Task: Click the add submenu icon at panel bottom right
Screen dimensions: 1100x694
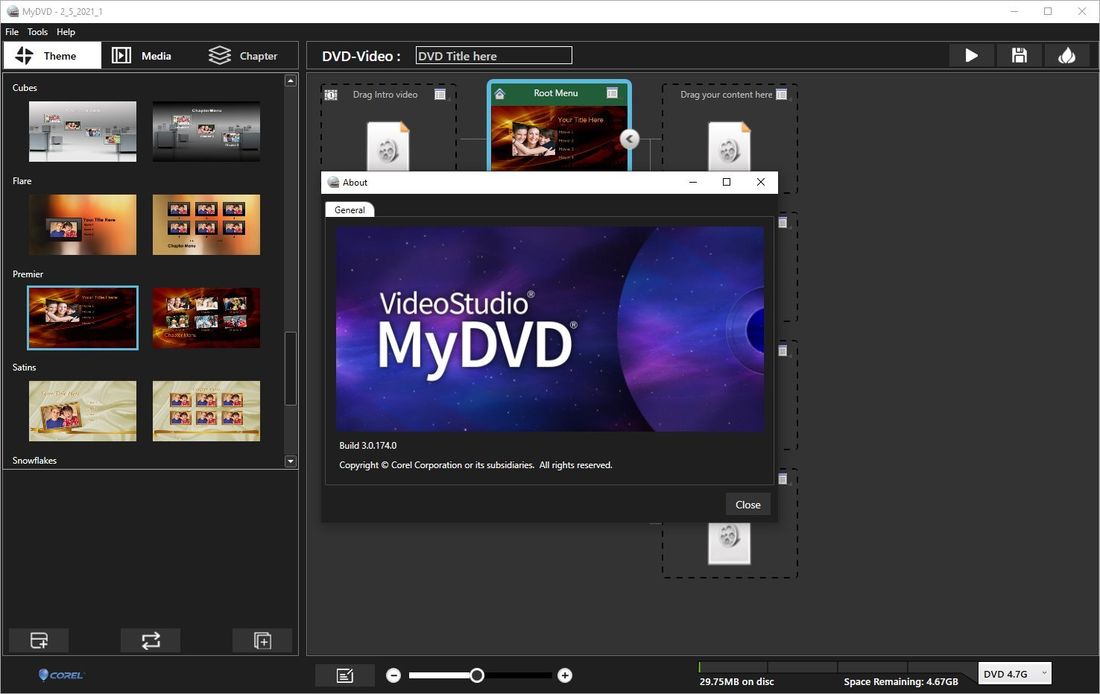Action: pos(262,640)
